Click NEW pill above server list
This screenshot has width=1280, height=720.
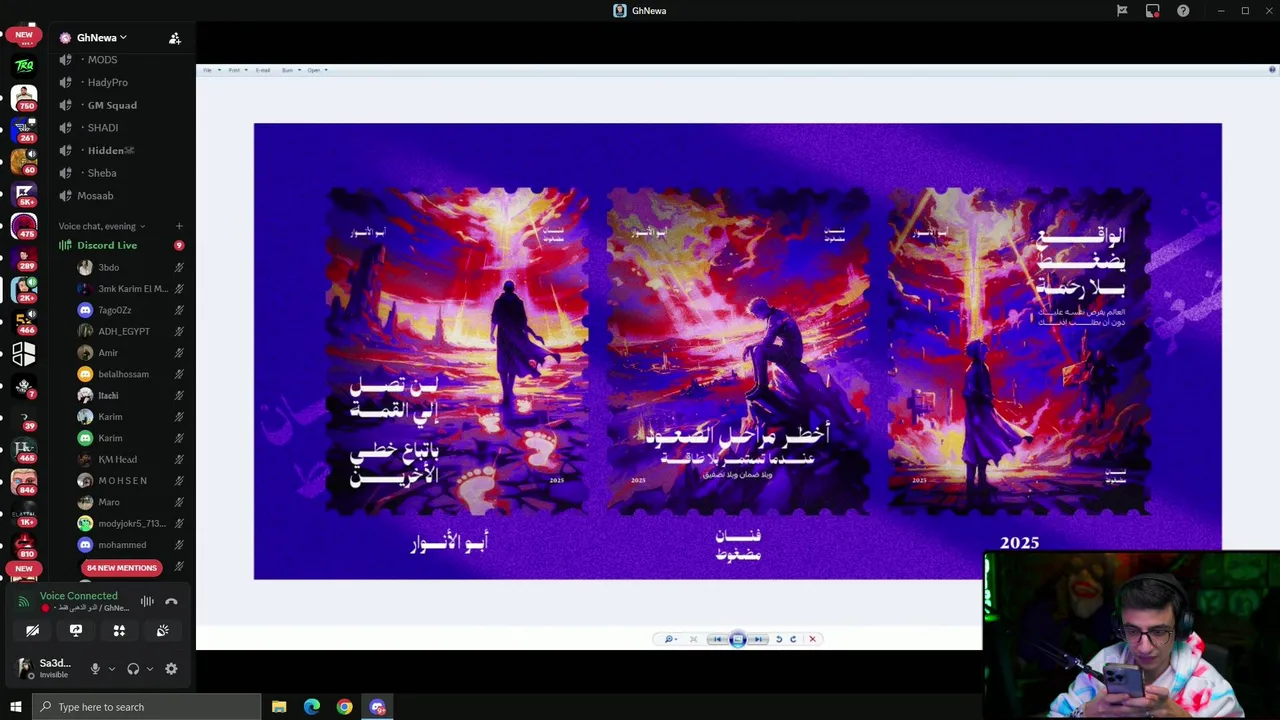click(24, 35)
